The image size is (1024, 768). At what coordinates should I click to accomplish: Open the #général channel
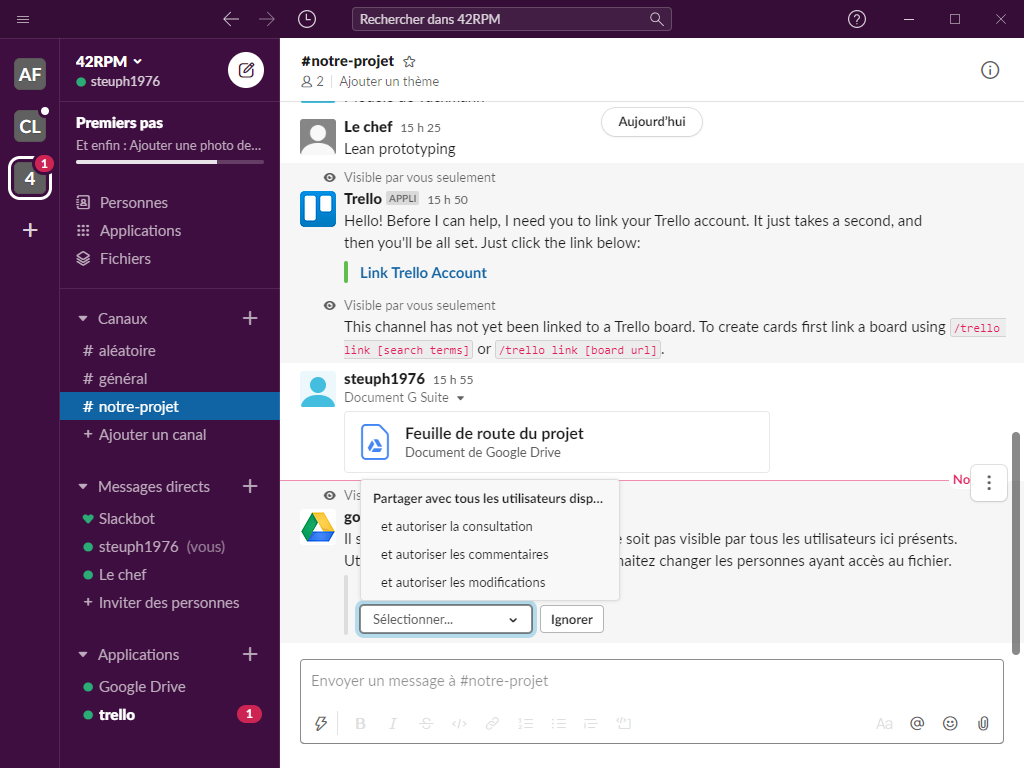point(170,379)
